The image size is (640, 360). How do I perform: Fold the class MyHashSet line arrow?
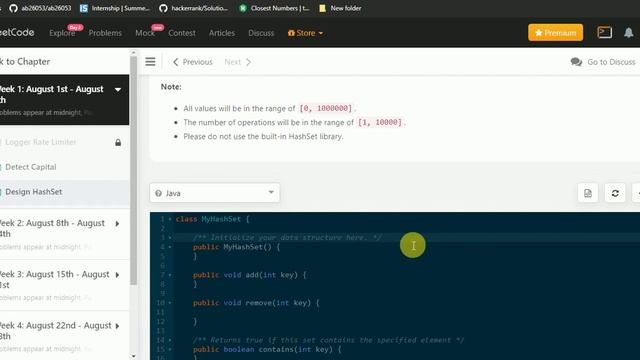point(170,219)
